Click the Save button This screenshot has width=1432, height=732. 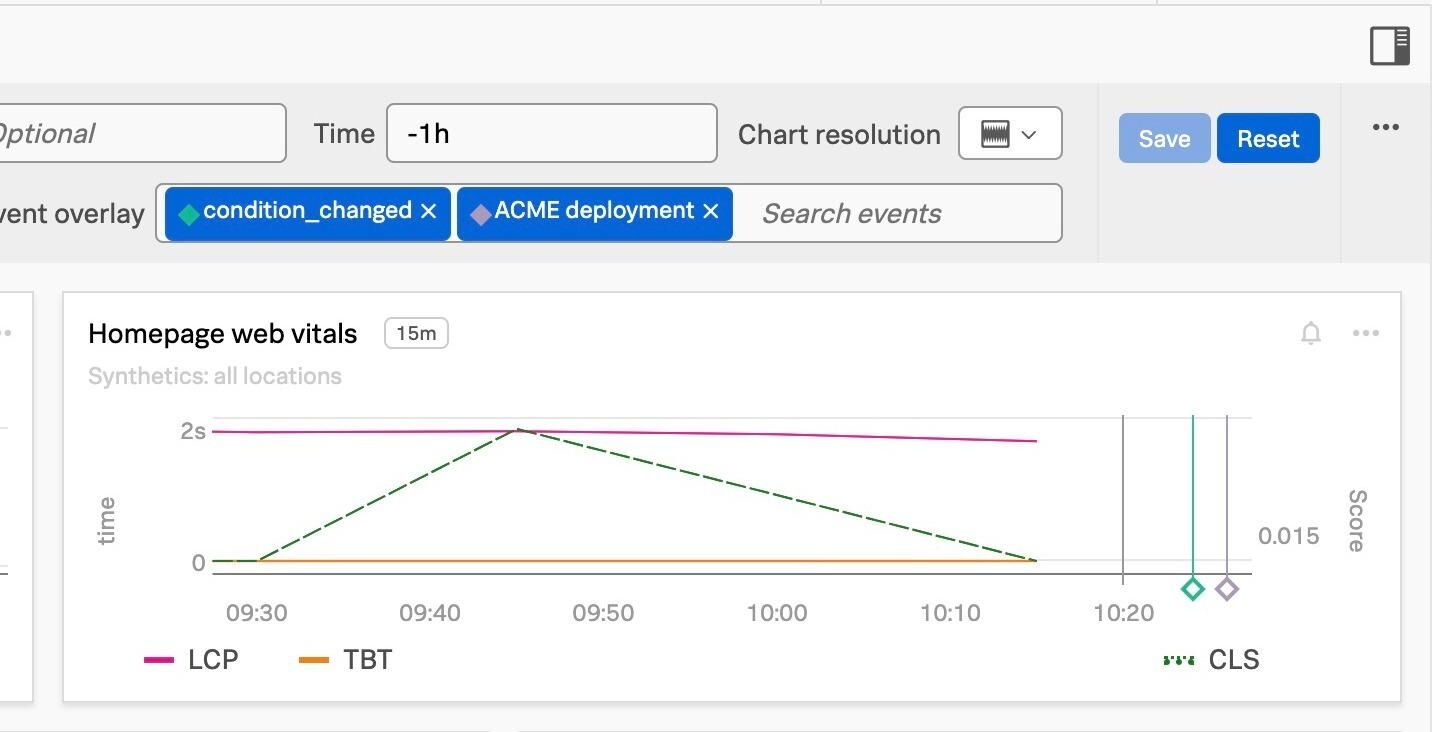tap(1164, 138)
